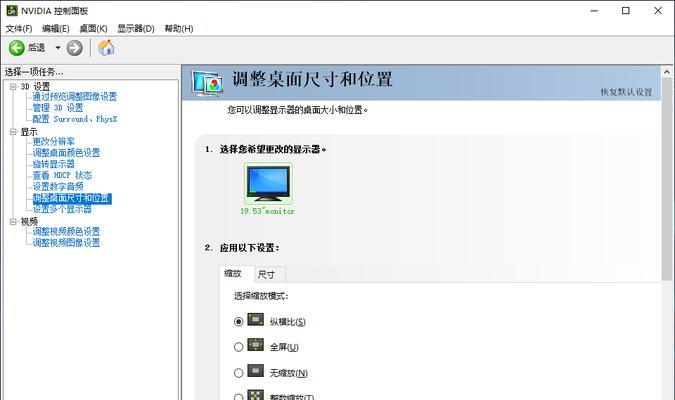Open 更改分辨率 page

click(x=54, y=141)
